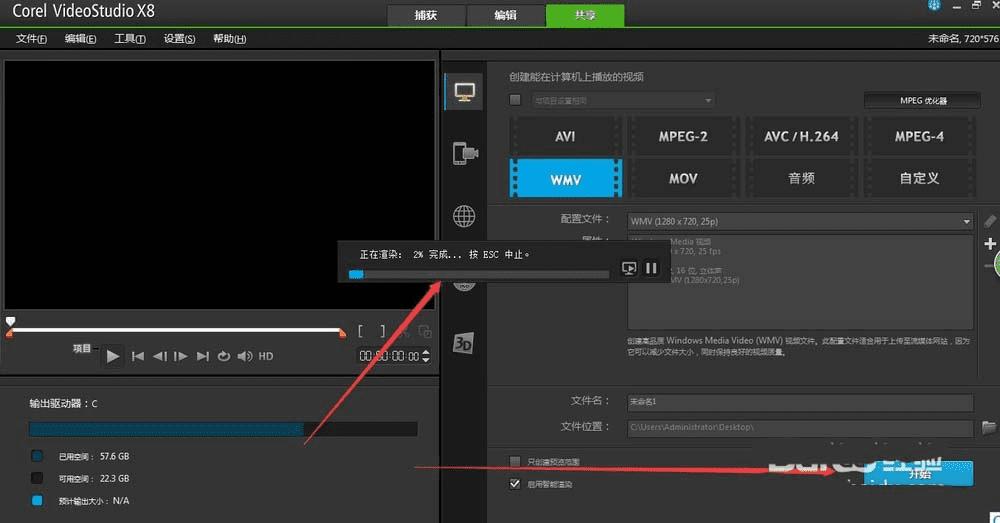
Task: Jump to the project start
Action: [138, 356]
